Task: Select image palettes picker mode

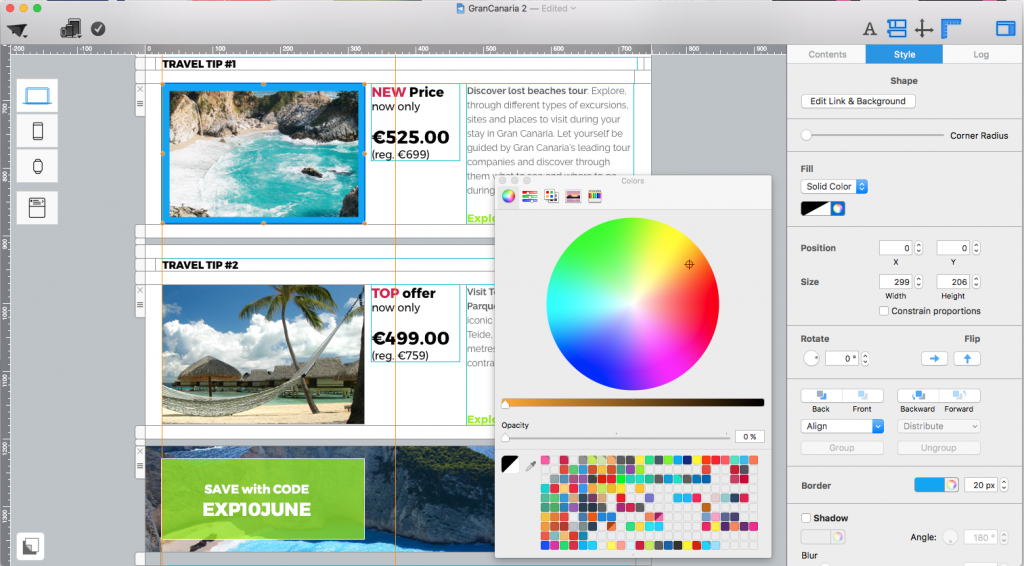Action: point(573,196)
